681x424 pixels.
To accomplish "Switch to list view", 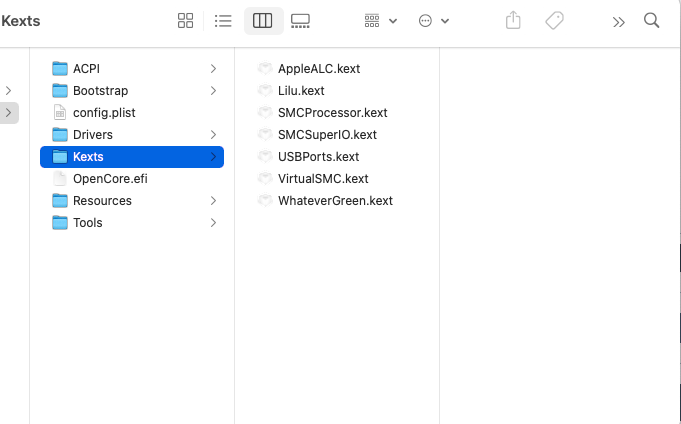I will point(223,21).
